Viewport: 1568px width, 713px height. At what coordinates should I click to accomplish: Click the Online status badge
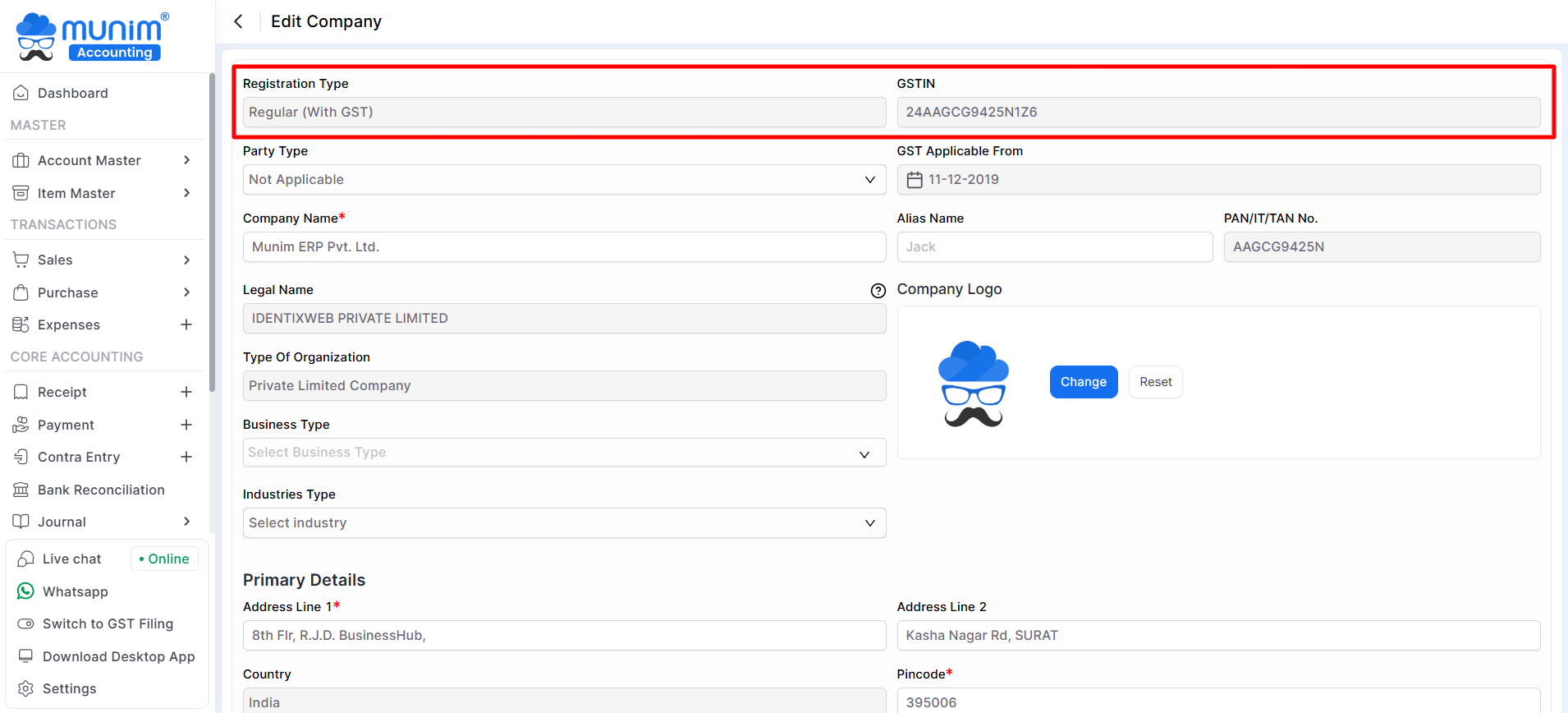164,559
